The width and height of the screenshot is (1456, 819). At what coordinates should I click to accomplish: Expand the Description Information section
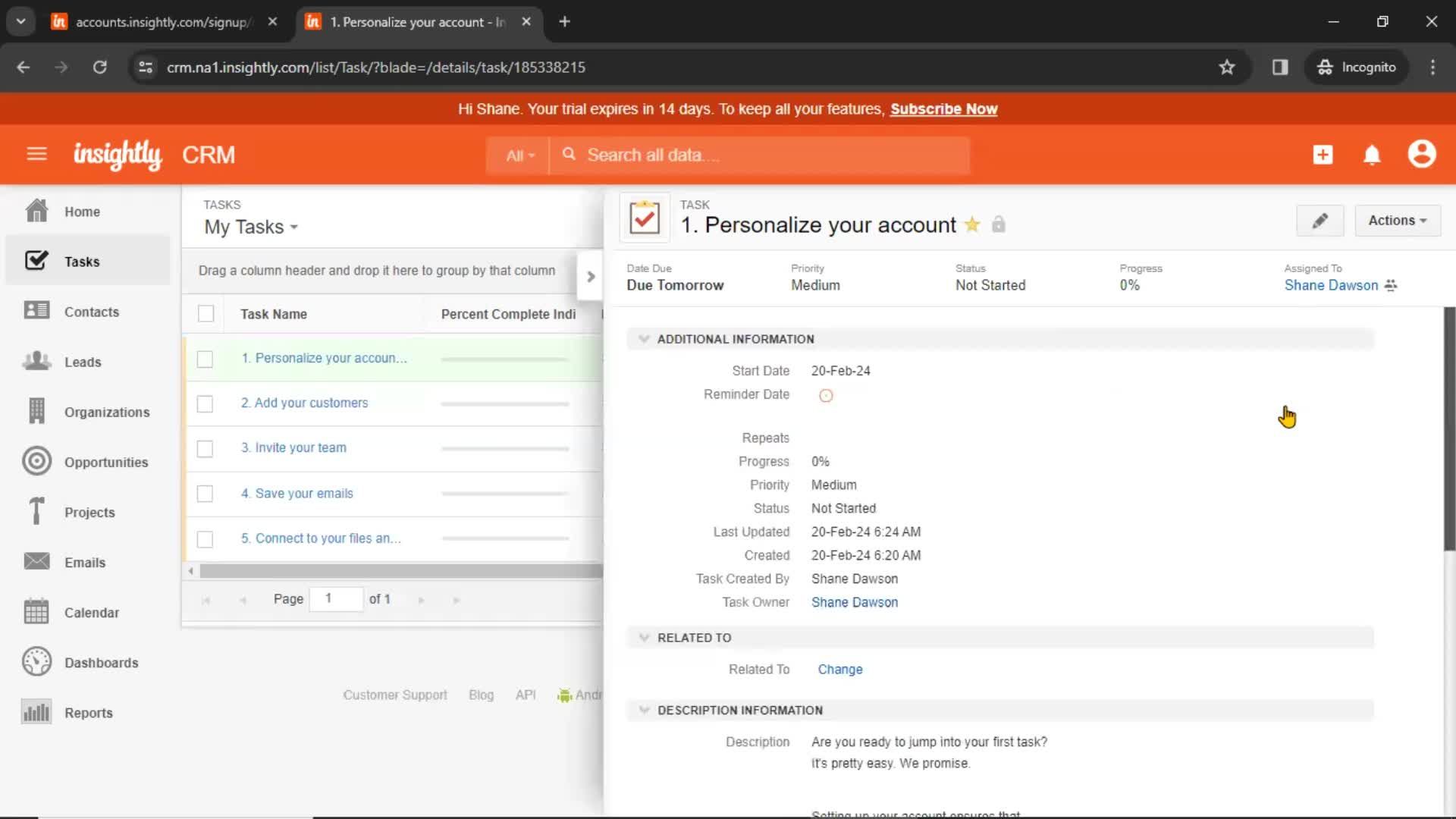tap(644, 710)
